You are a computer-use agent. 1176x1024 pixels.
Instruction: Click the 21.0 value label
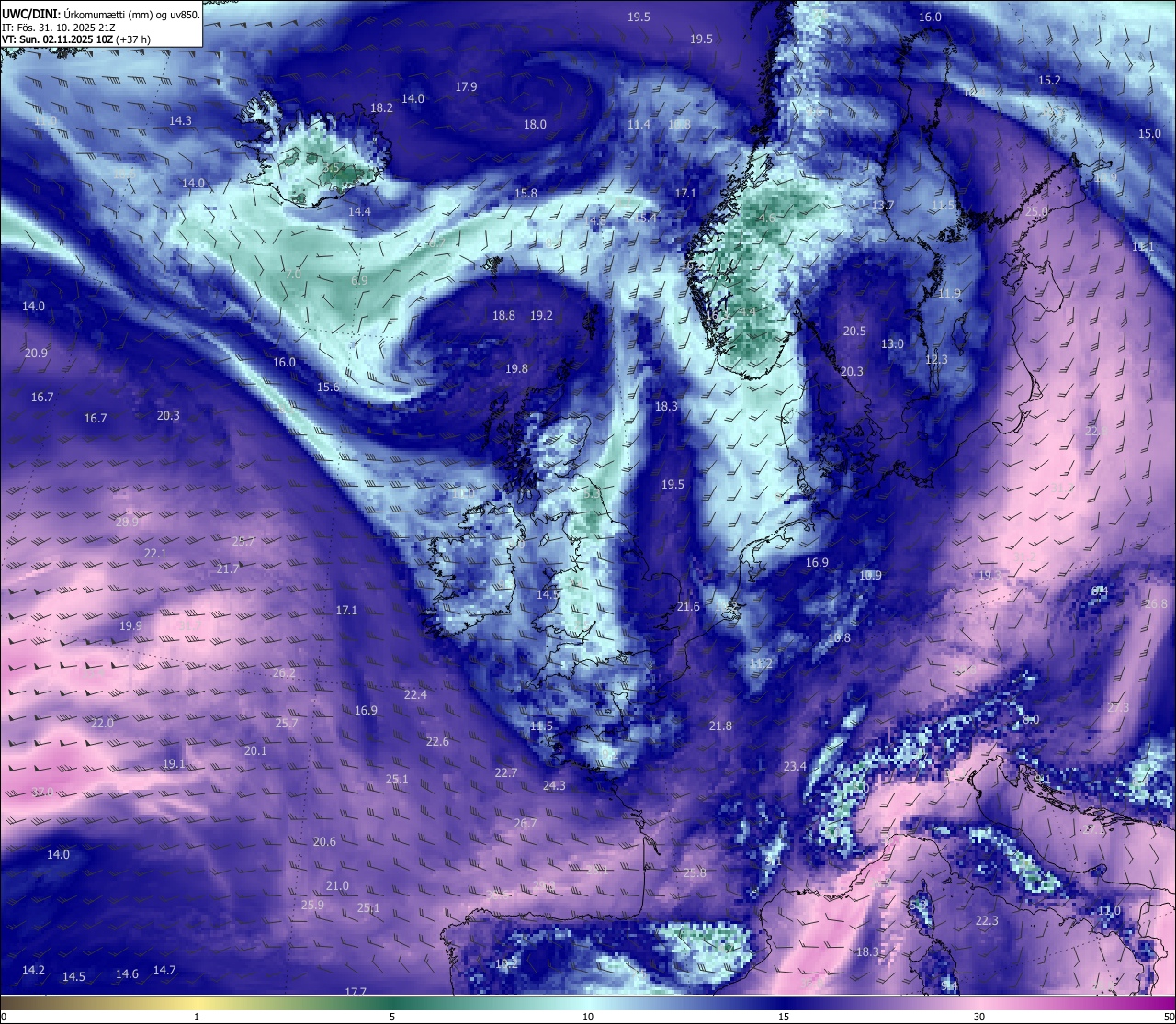337,886
